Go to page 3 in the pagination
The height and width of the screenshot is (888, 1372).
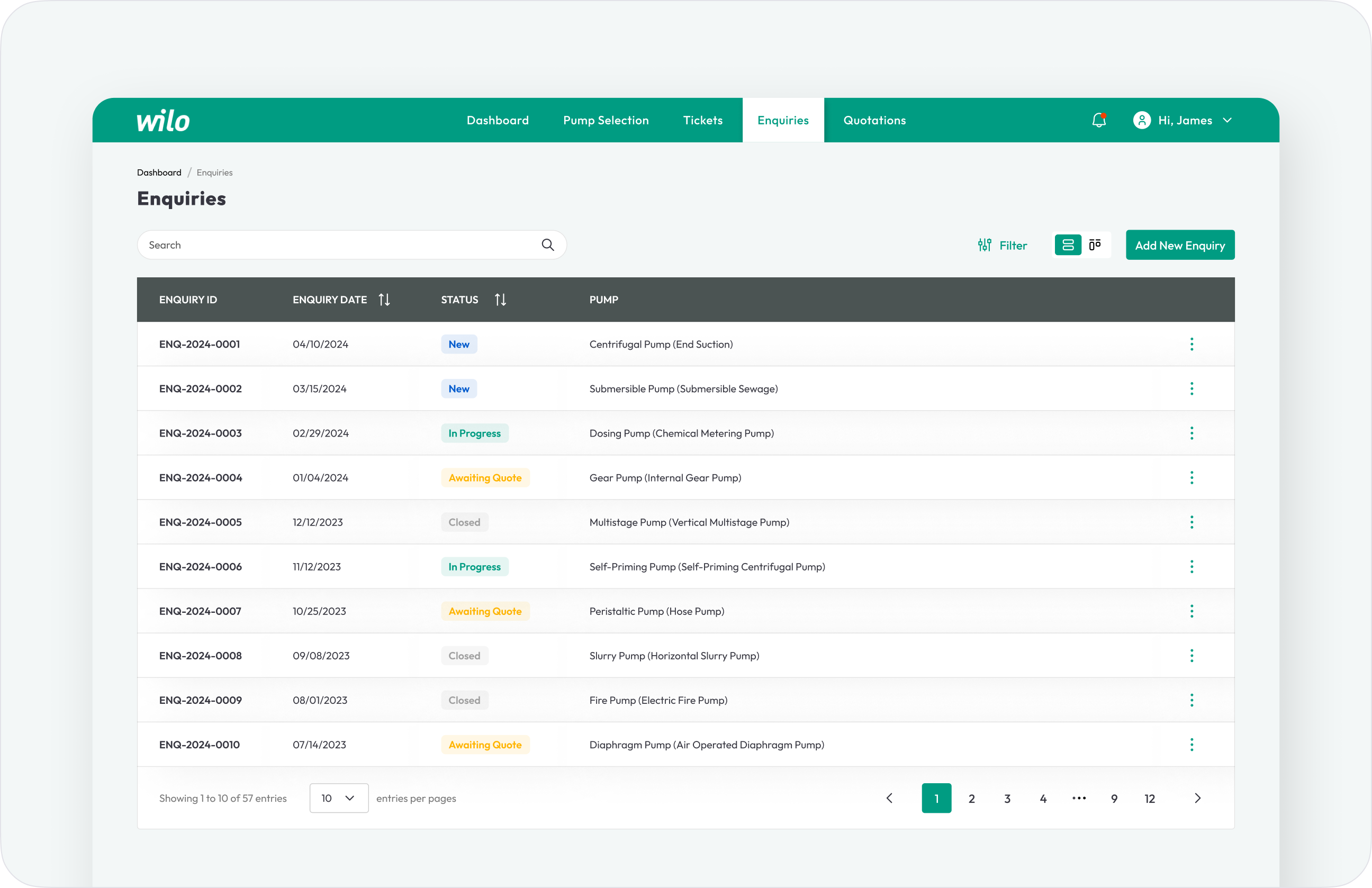click(1007, 799)
